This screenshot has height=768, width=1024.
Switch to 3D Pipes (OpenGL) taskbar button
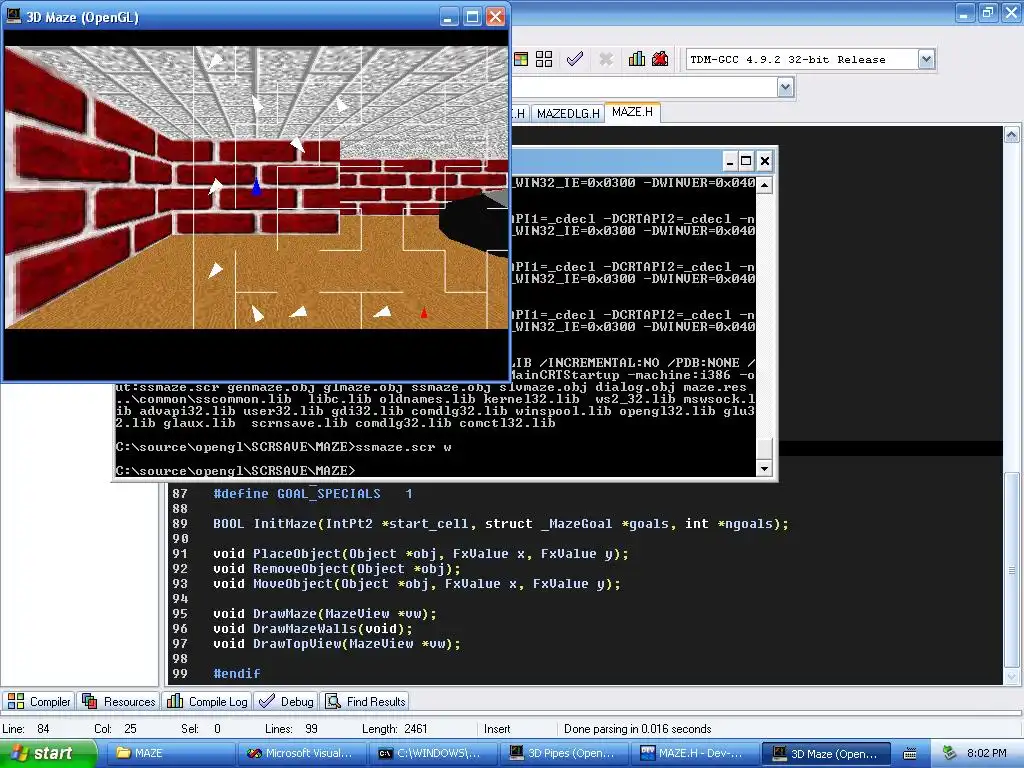pos(563,753)
